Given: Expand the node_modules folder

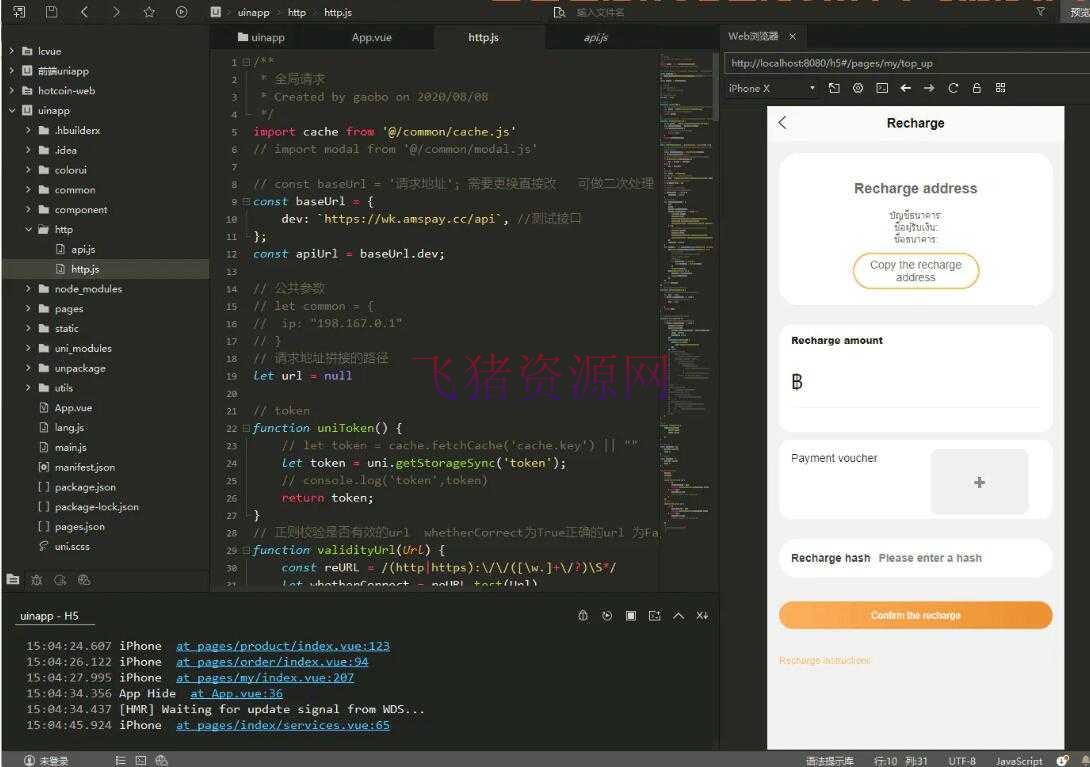Looking at the screenshot, I should [x=28, y=289].
